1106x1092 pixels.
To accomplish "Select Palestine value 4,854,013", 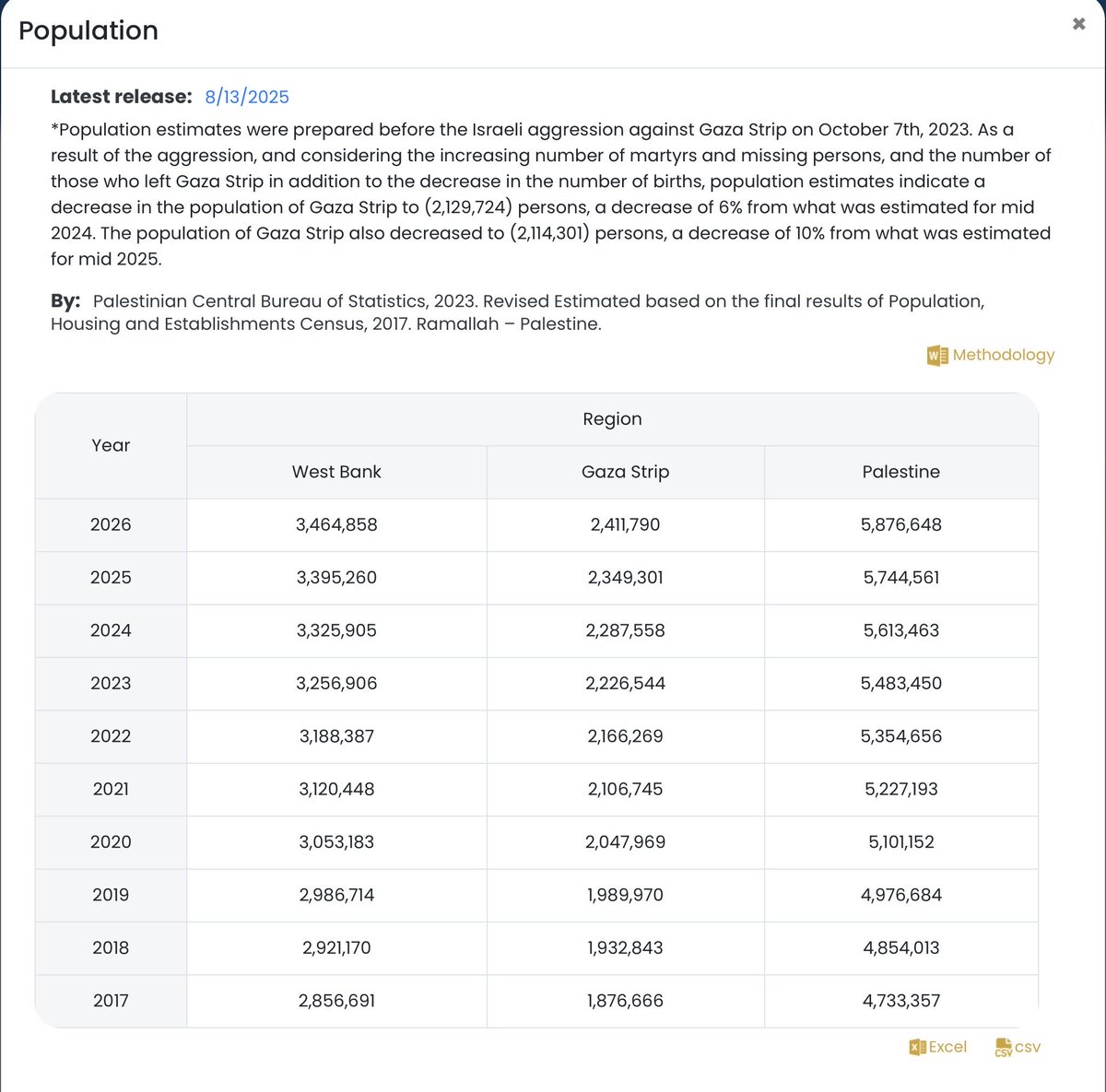I will click(901, 947).
